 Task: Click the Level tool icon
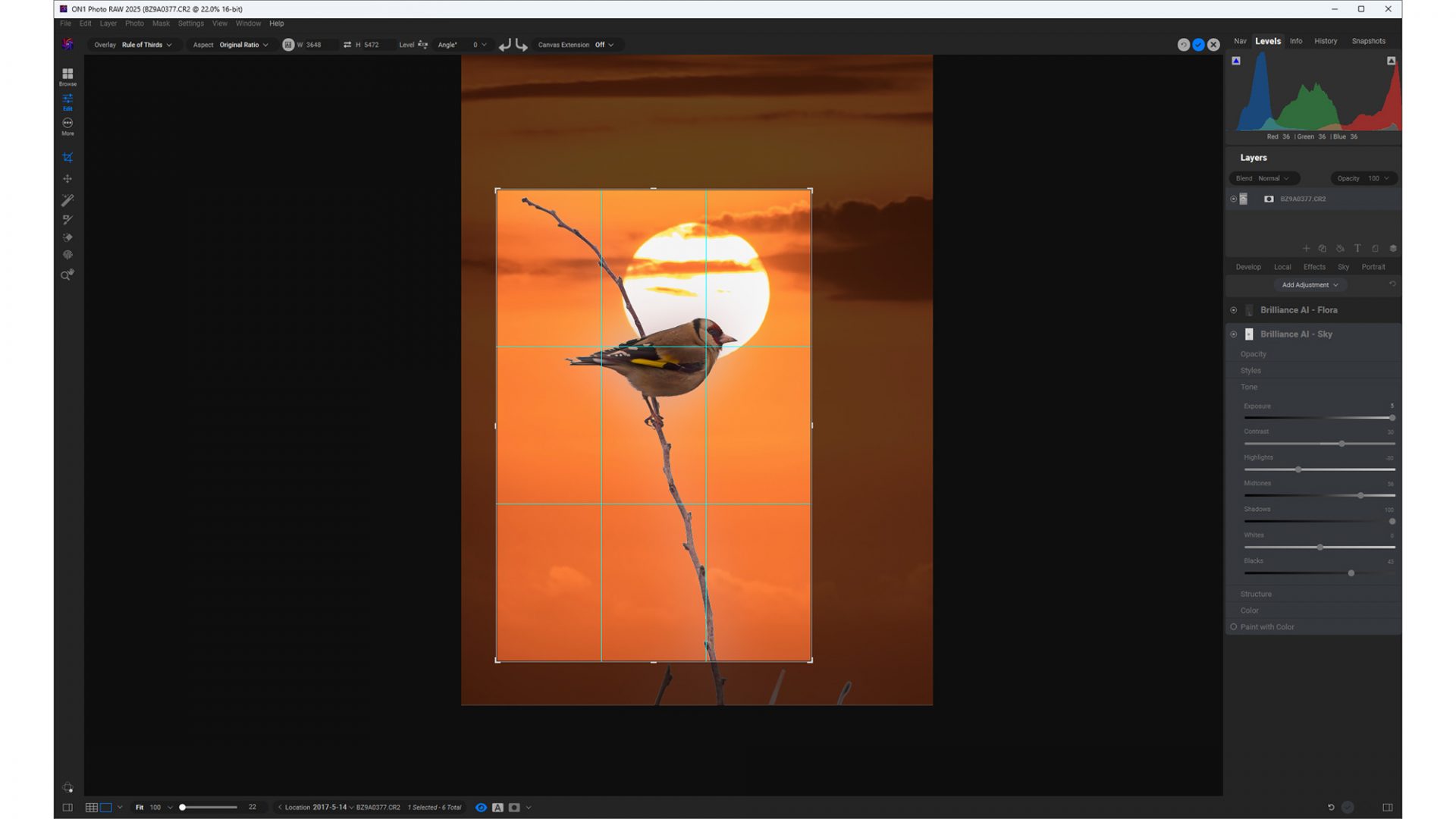click(423, 45)
